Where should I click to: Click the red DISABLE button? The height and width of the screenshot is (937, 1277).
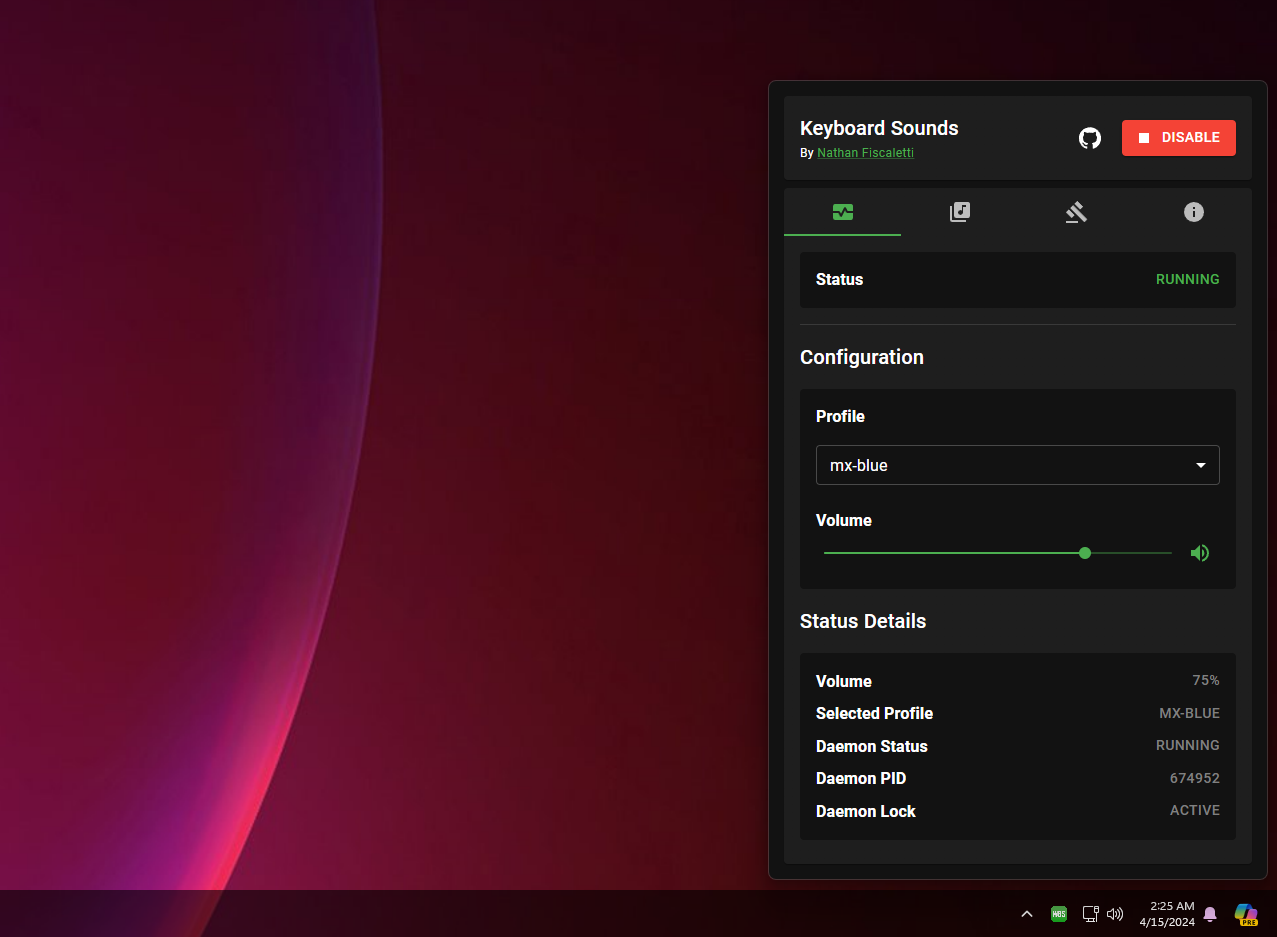pos(1179,138)
